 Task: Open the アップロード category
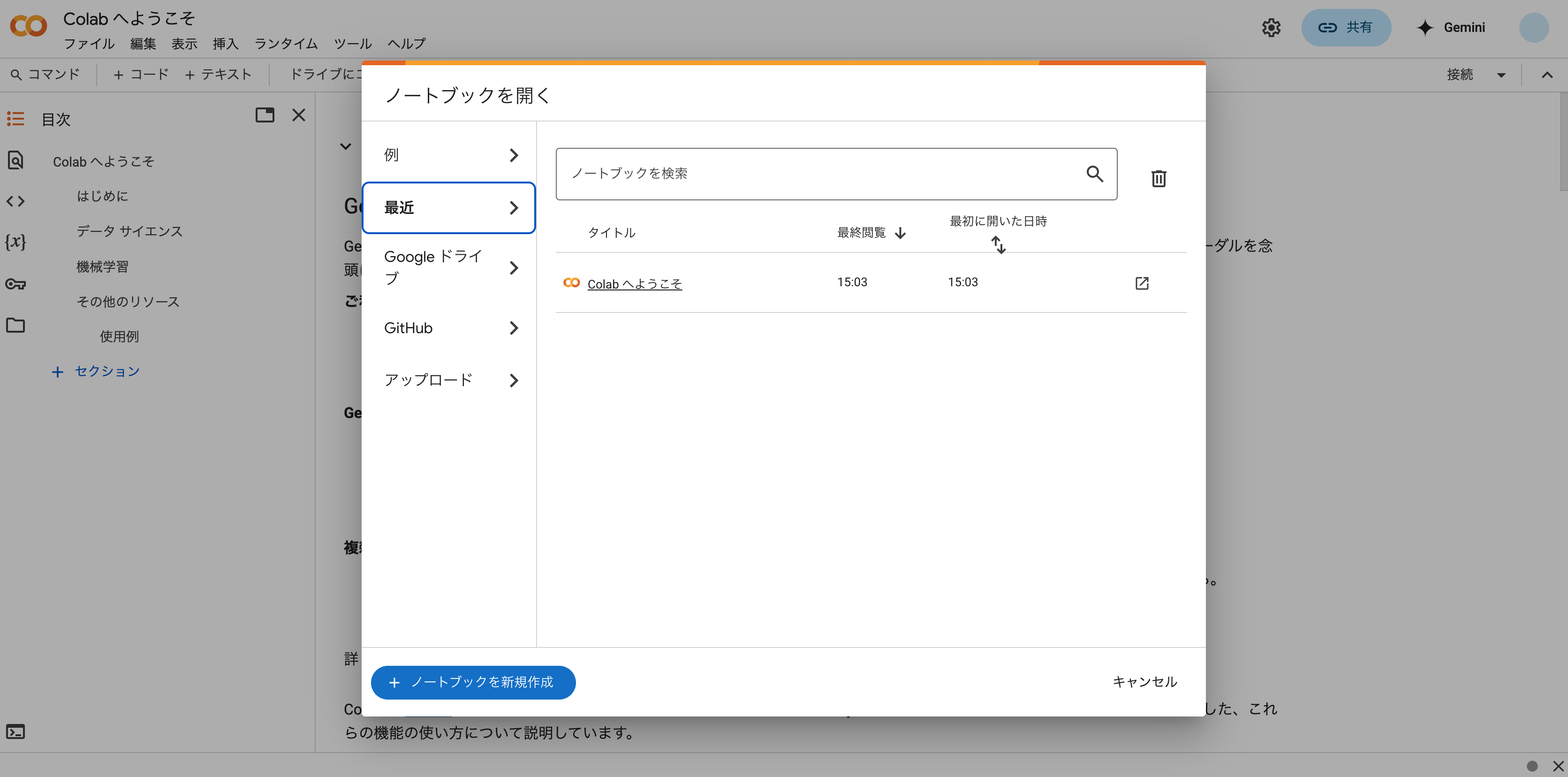tap(449, 381)
